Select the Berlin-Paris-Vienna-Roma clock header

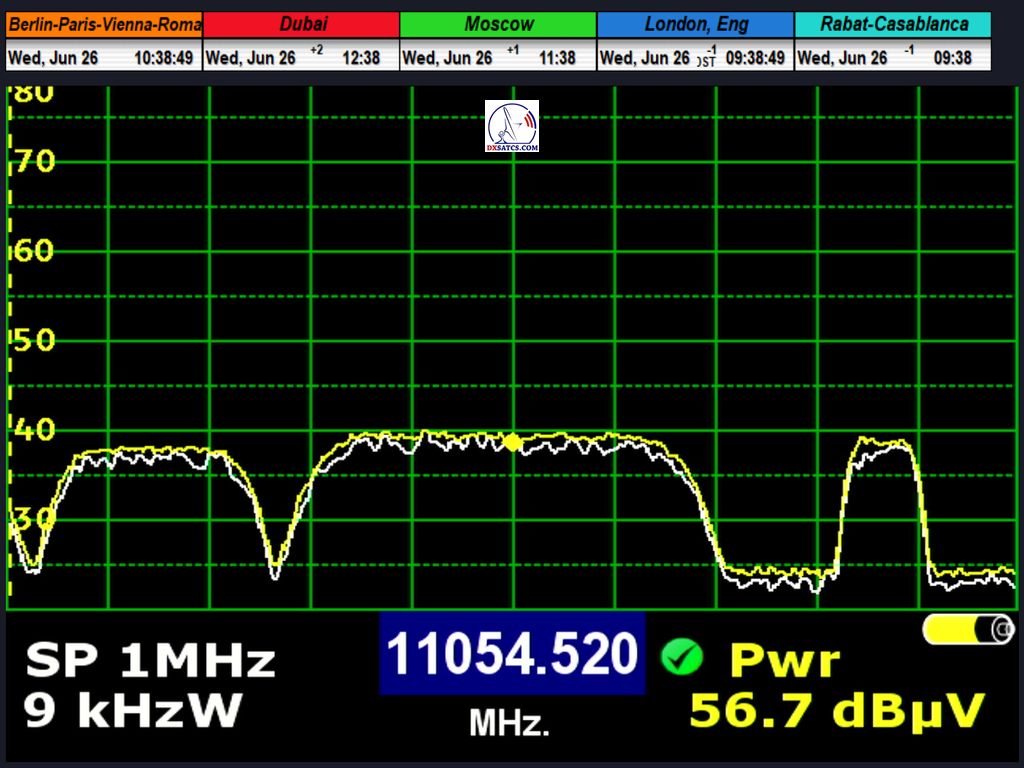coord(104,24)
